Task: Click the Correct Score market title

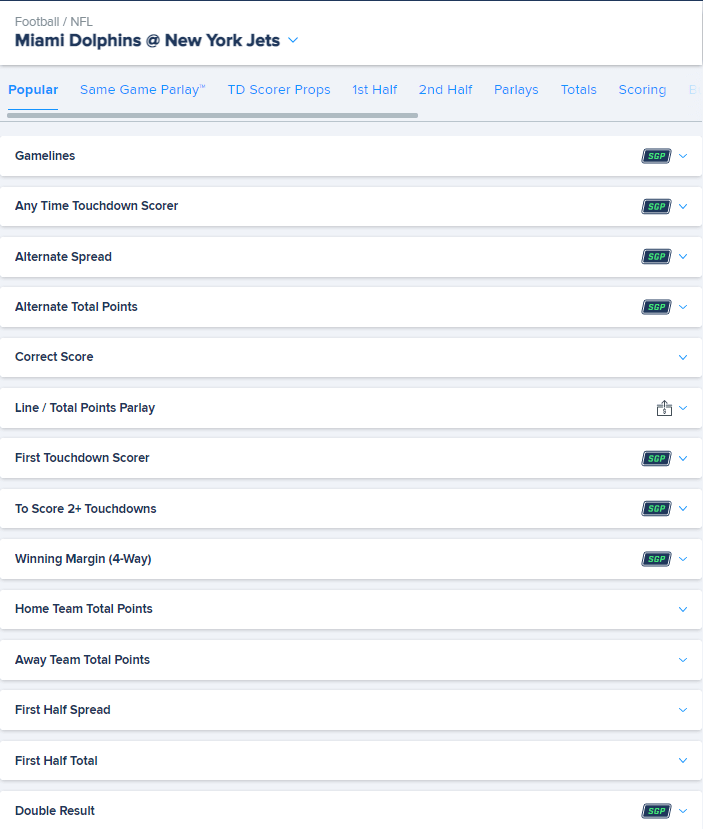Action: coord(54,357)
